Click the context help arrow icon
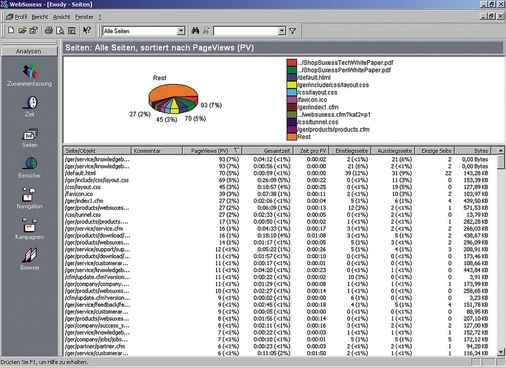 [87, 31]
